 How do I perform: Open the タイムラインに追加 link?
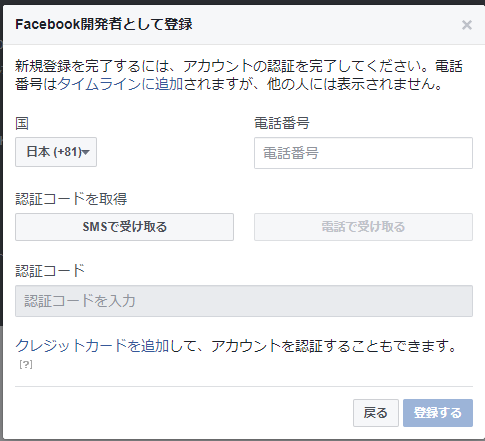coord(120,84)
